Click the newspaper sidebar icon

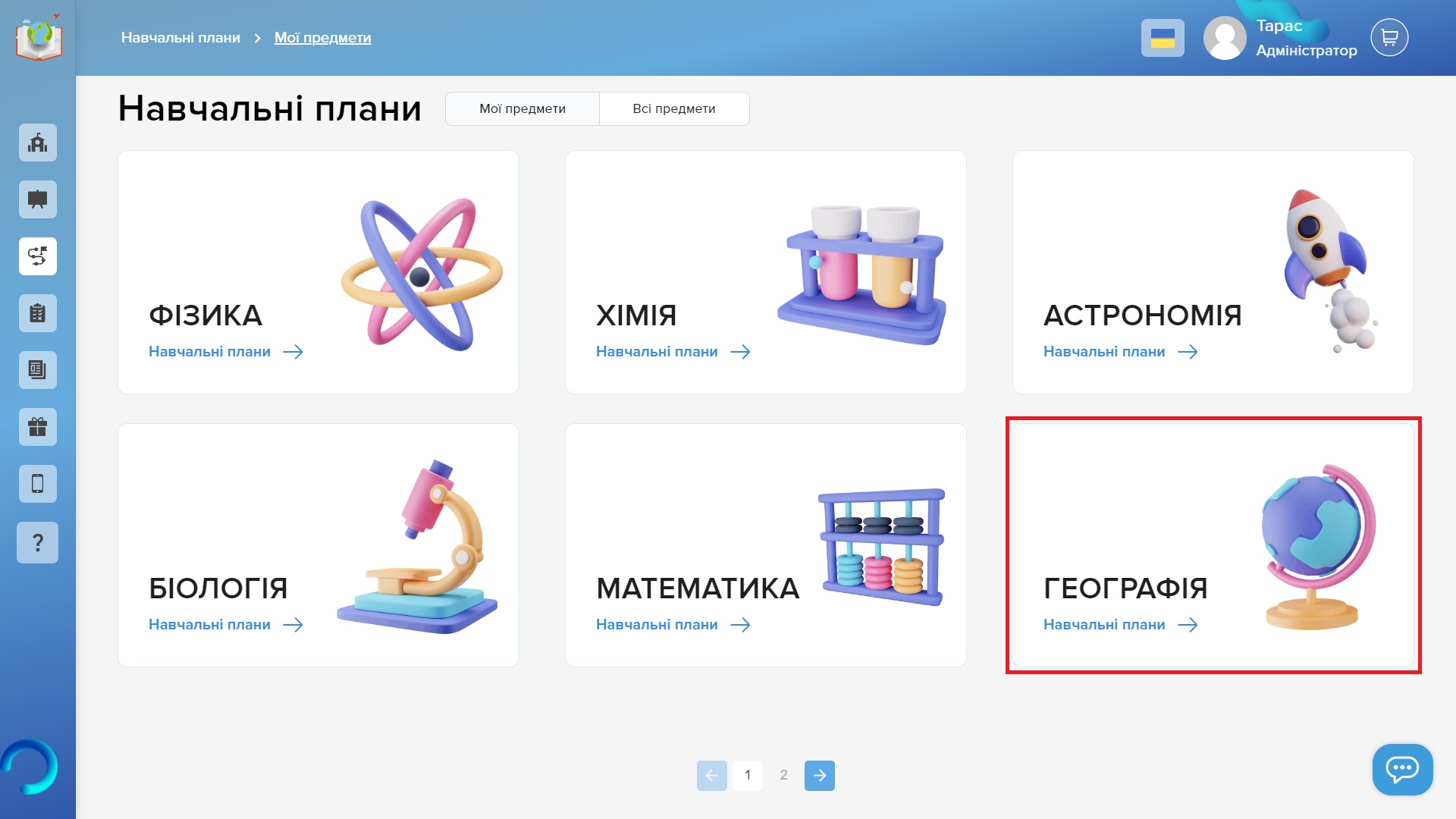[x=38, y=370]
